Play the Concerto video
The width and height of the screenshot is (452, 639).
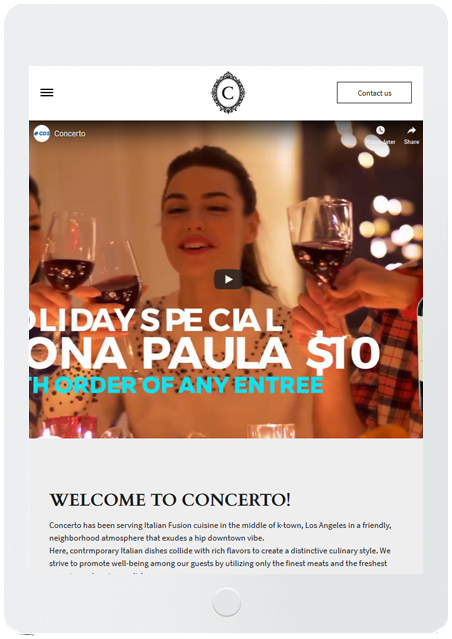click(228, 279)
